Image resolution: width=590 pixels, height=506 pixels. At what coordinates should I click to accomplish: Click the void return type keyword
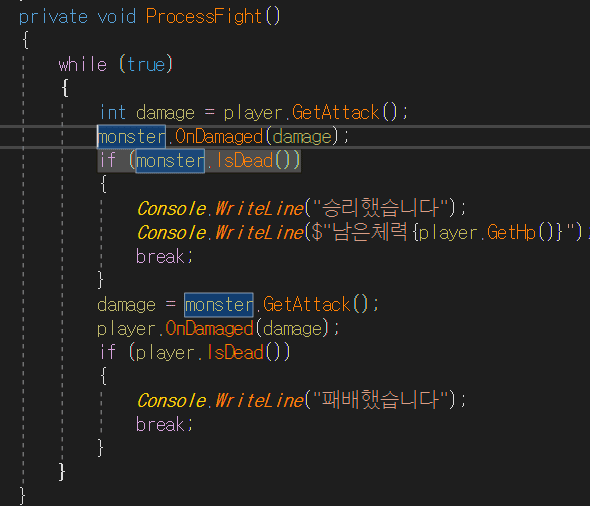coord(117,17)
